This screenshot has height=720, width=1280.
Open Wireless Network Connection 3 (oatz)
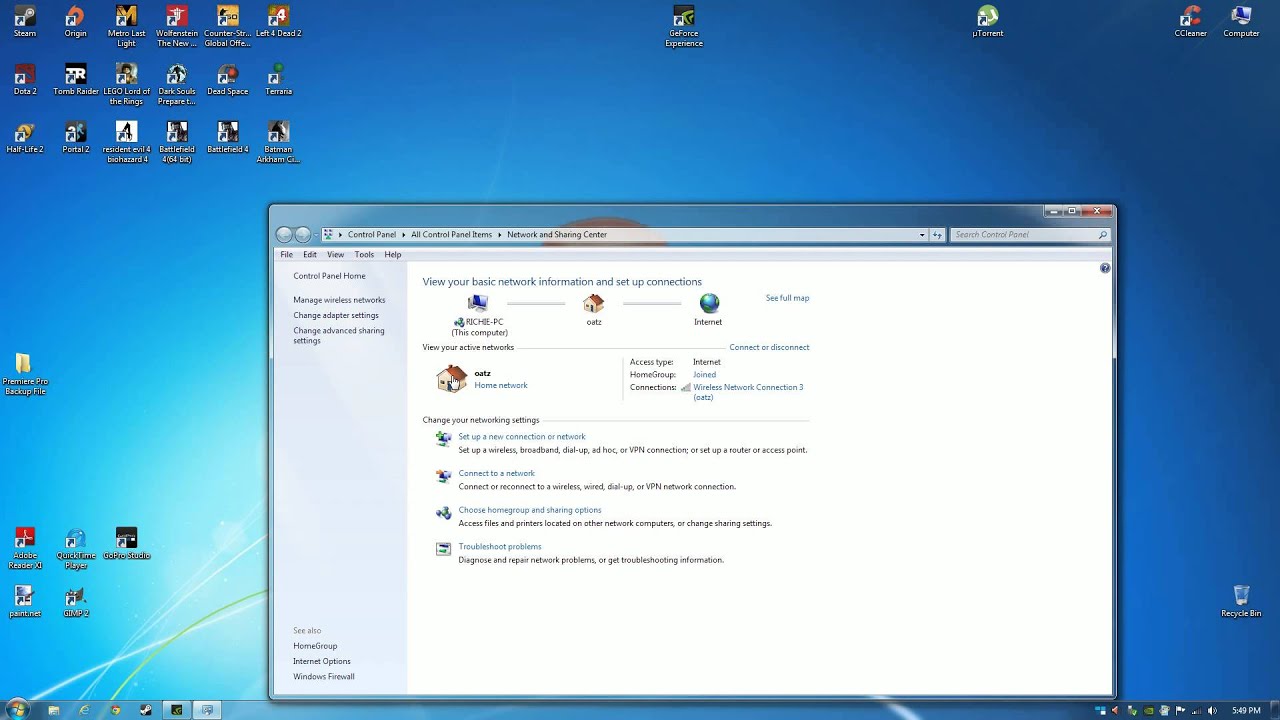(x=748, y=392)
